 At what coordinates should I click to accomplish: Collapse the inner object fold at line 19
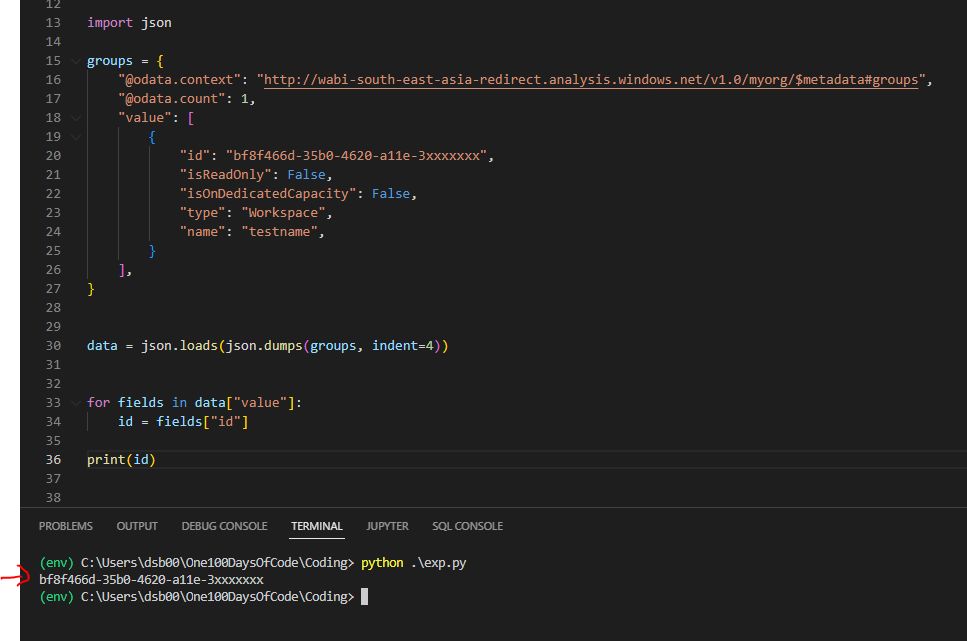(x=76, y=137)
